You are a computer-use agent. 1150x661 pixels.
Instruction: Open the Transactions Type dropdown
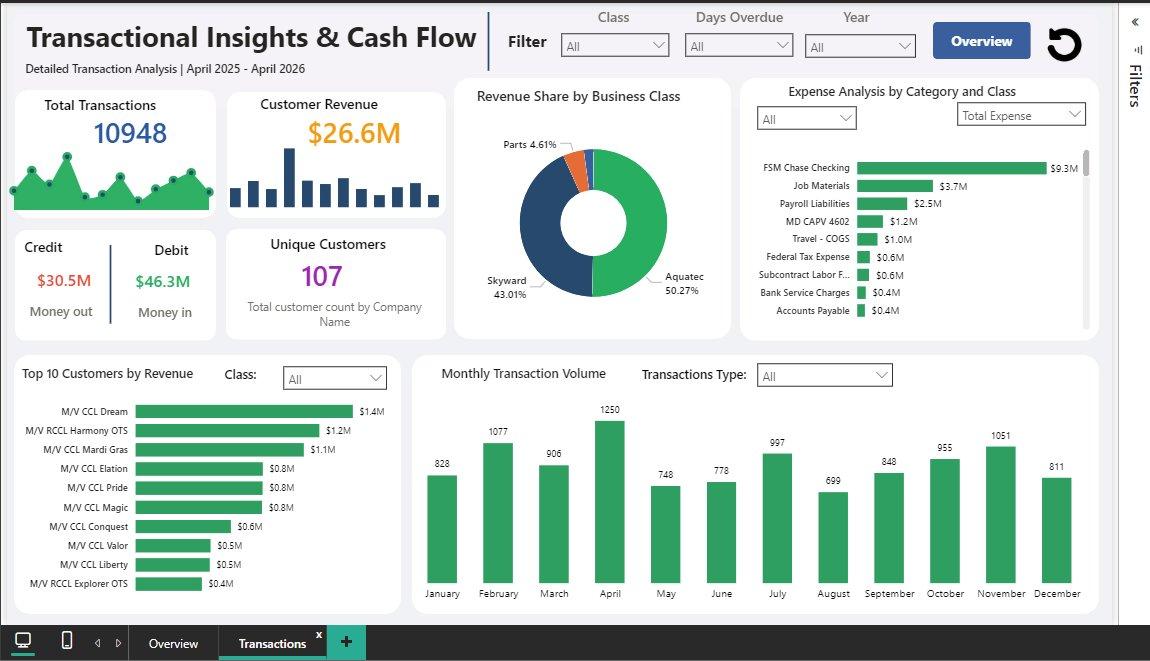824,376
